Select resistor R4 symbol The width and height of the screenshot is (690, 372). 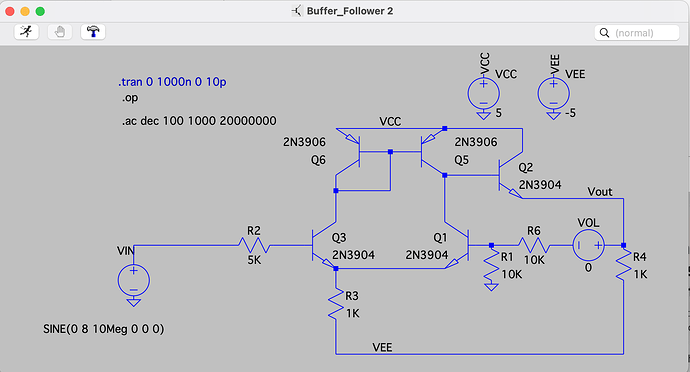point(624,264)
